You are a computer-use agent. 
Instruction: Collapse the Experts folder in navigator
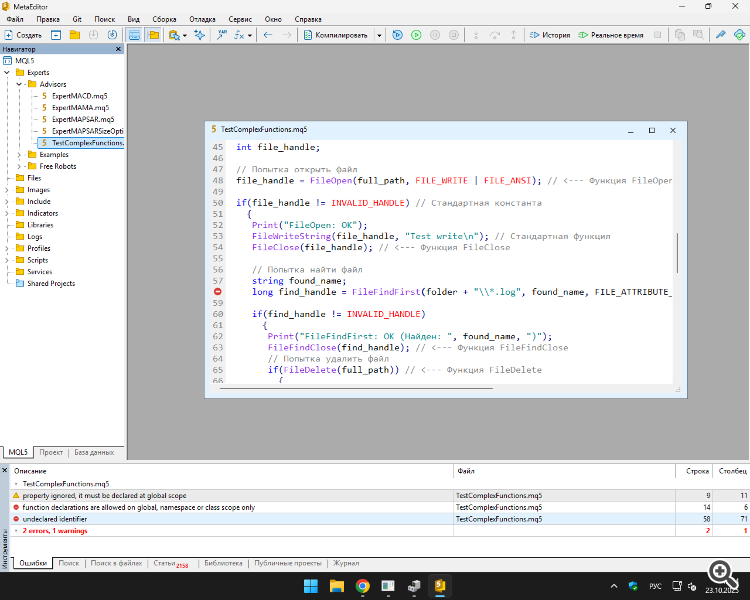8,73
